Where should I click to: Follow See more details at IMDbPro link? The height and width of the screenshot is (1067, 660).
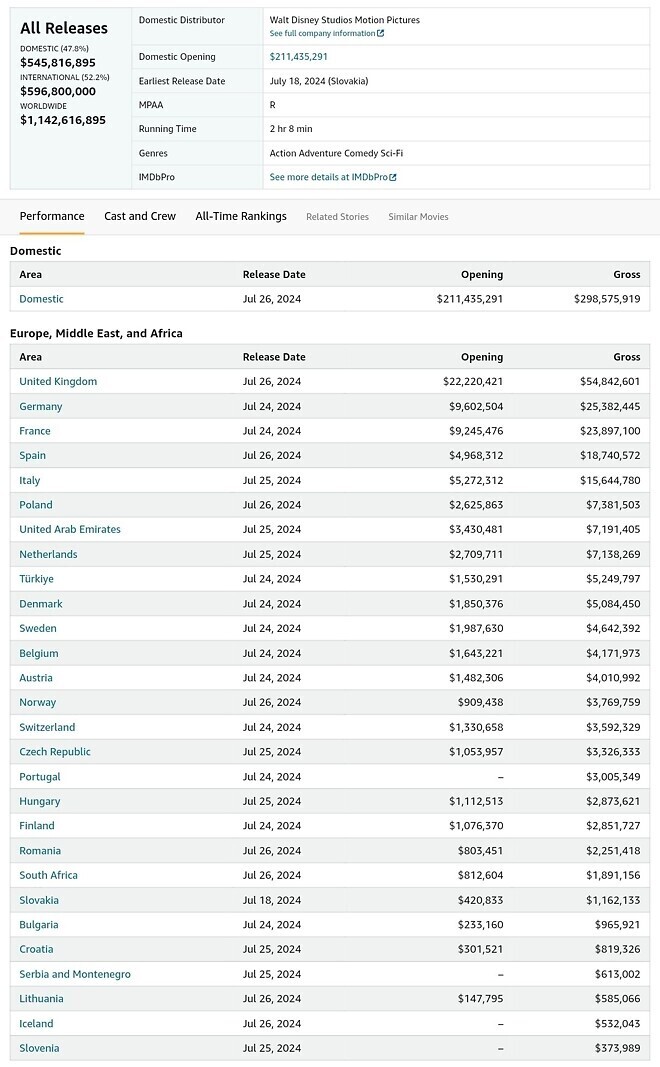[x=328, y=178]
